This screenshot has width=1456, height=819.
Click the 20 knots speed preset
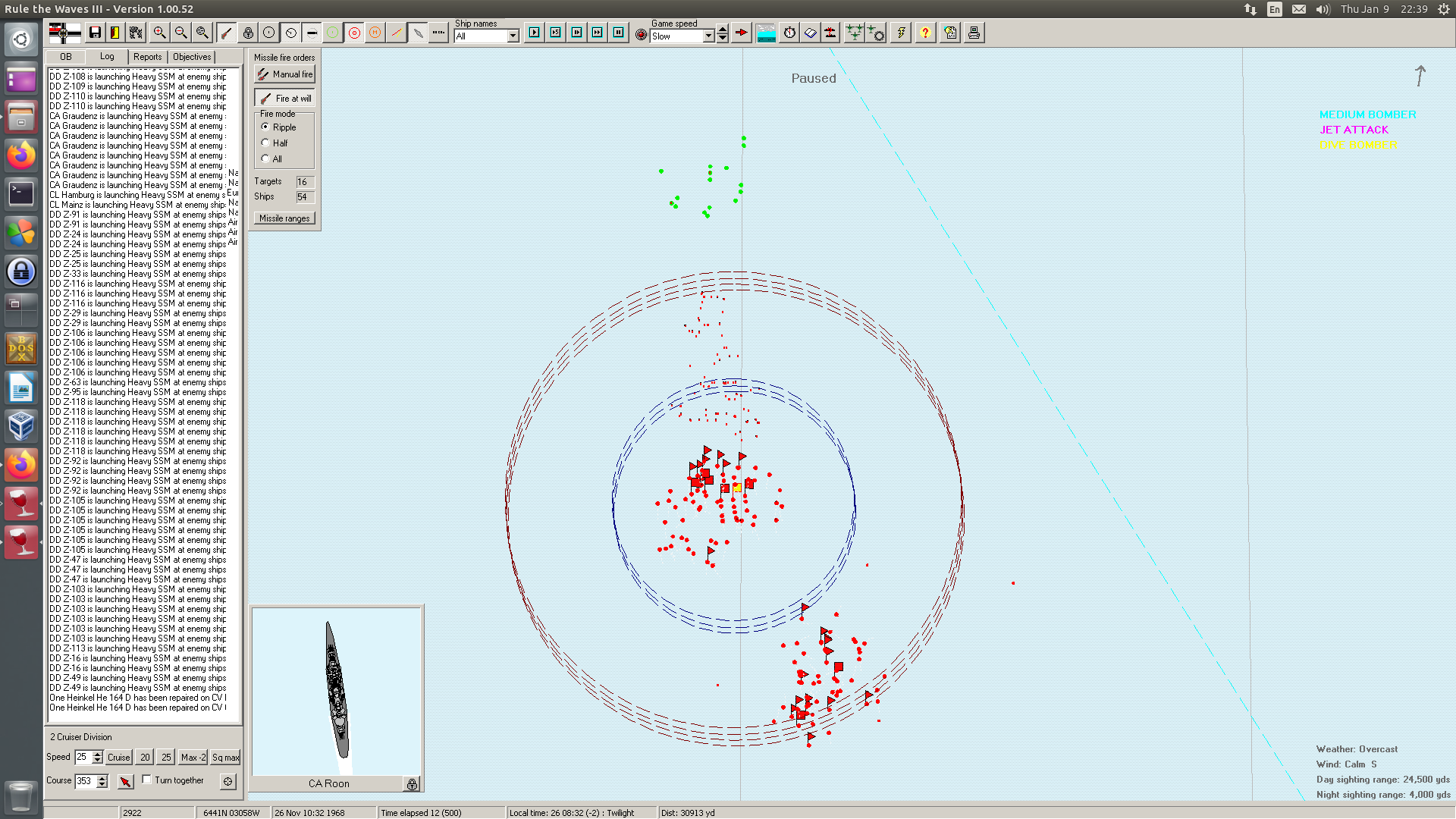[x=145, y=758]
